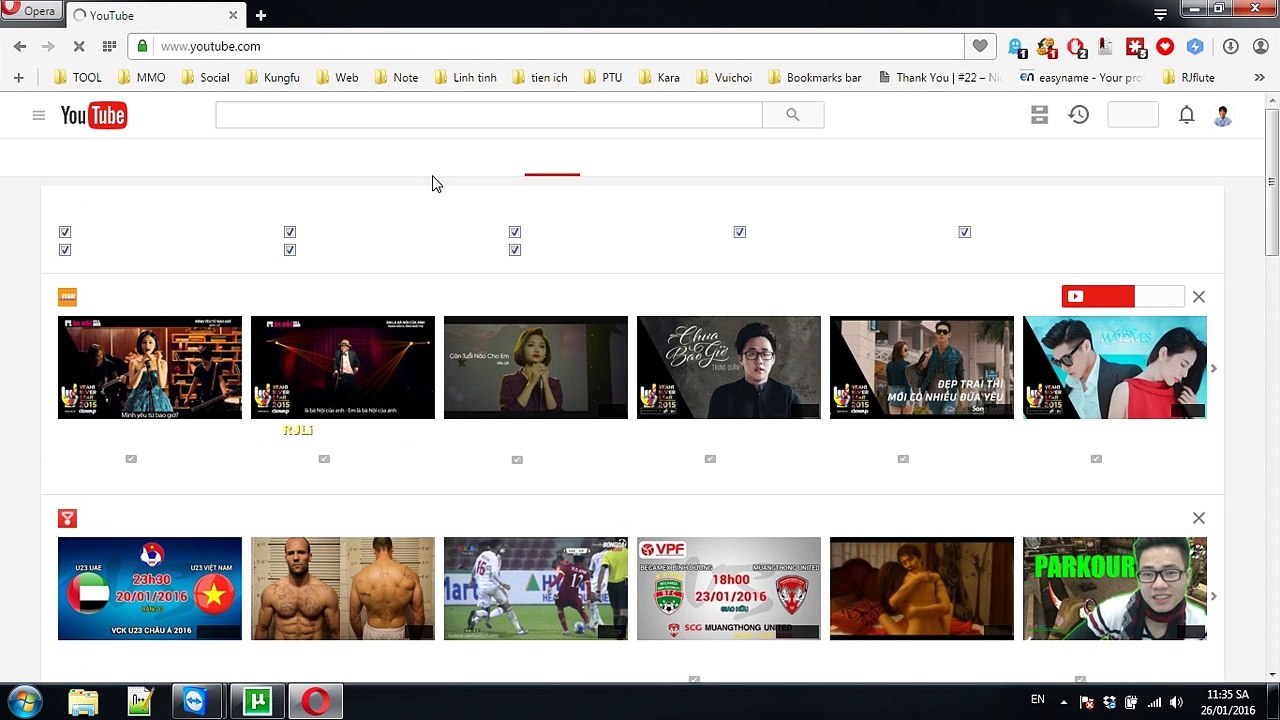Switch the EN input language indicator

pos(1037,700)
